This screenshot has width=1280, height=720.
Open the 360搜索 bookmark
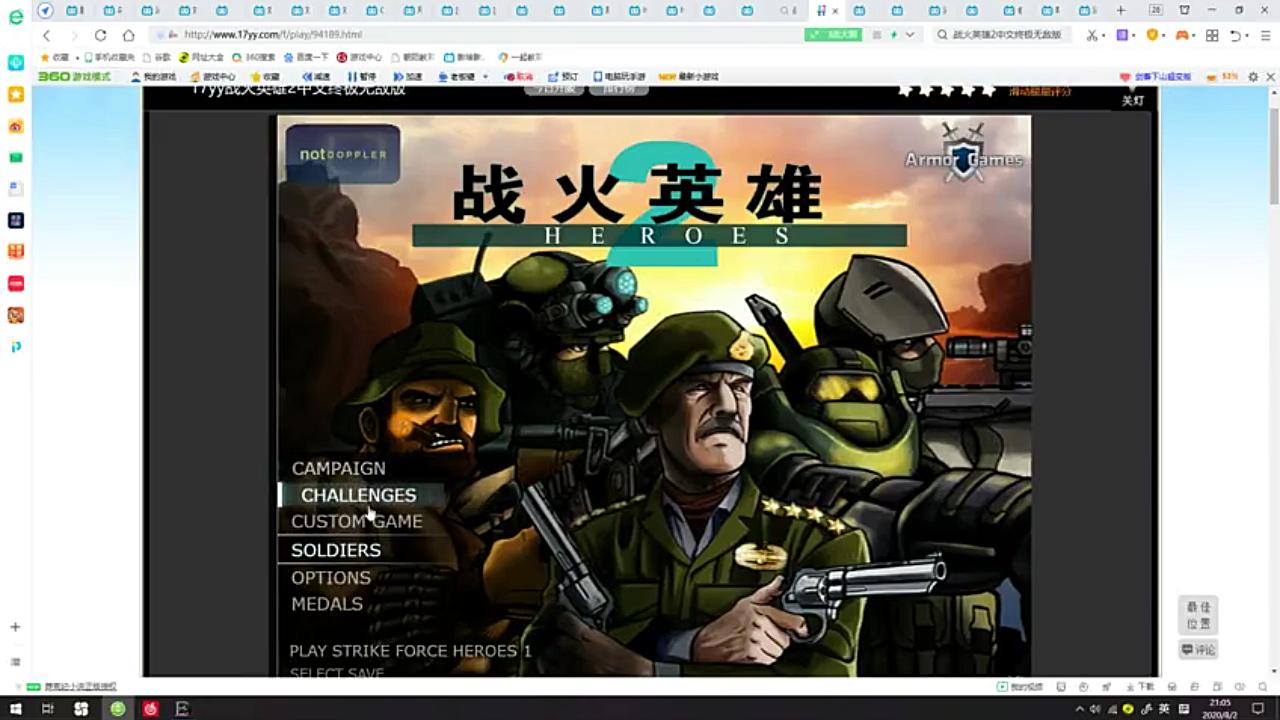(x=254, y=57)
